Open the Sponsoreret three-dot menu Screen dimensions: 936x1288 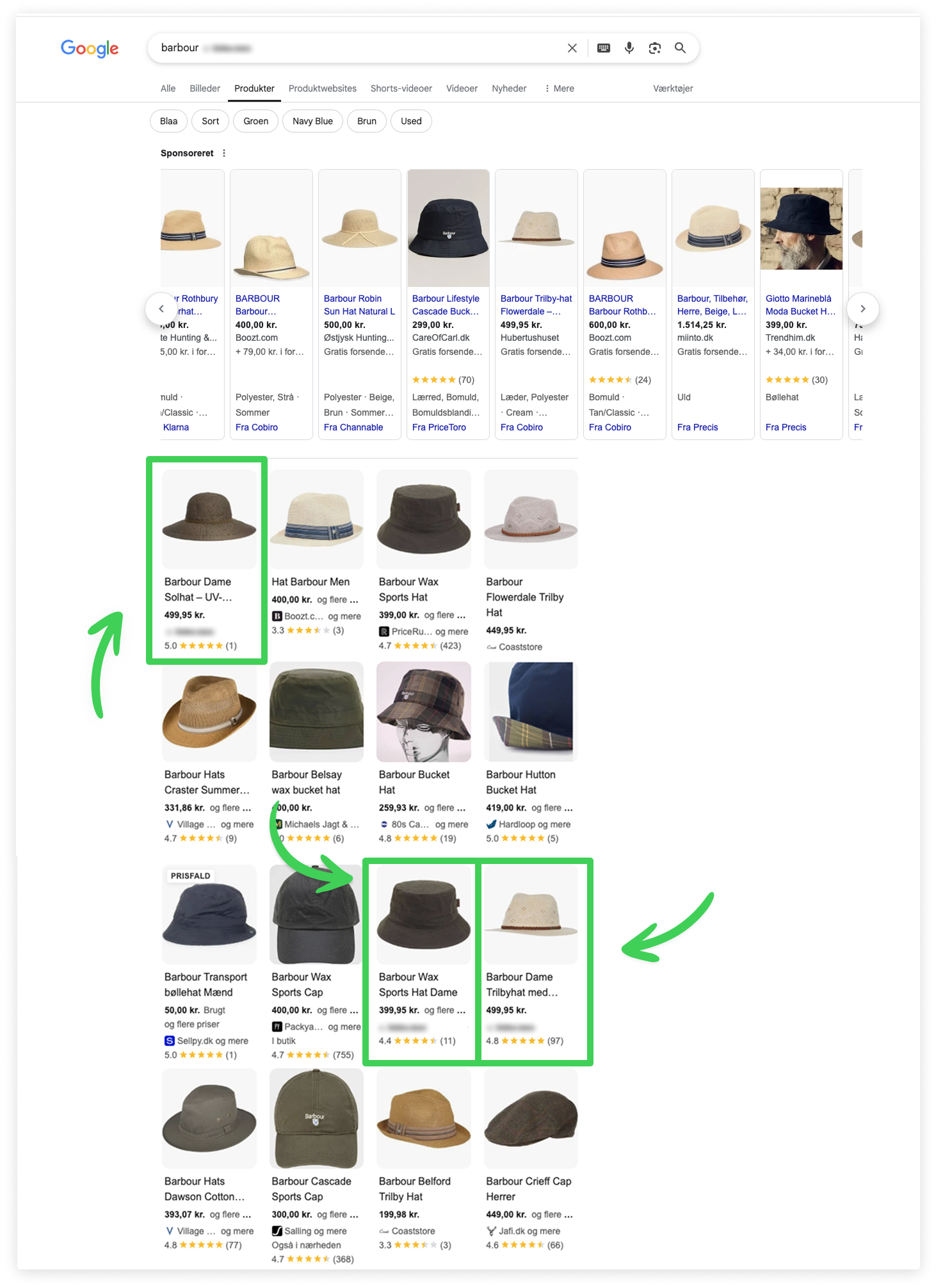224,153
